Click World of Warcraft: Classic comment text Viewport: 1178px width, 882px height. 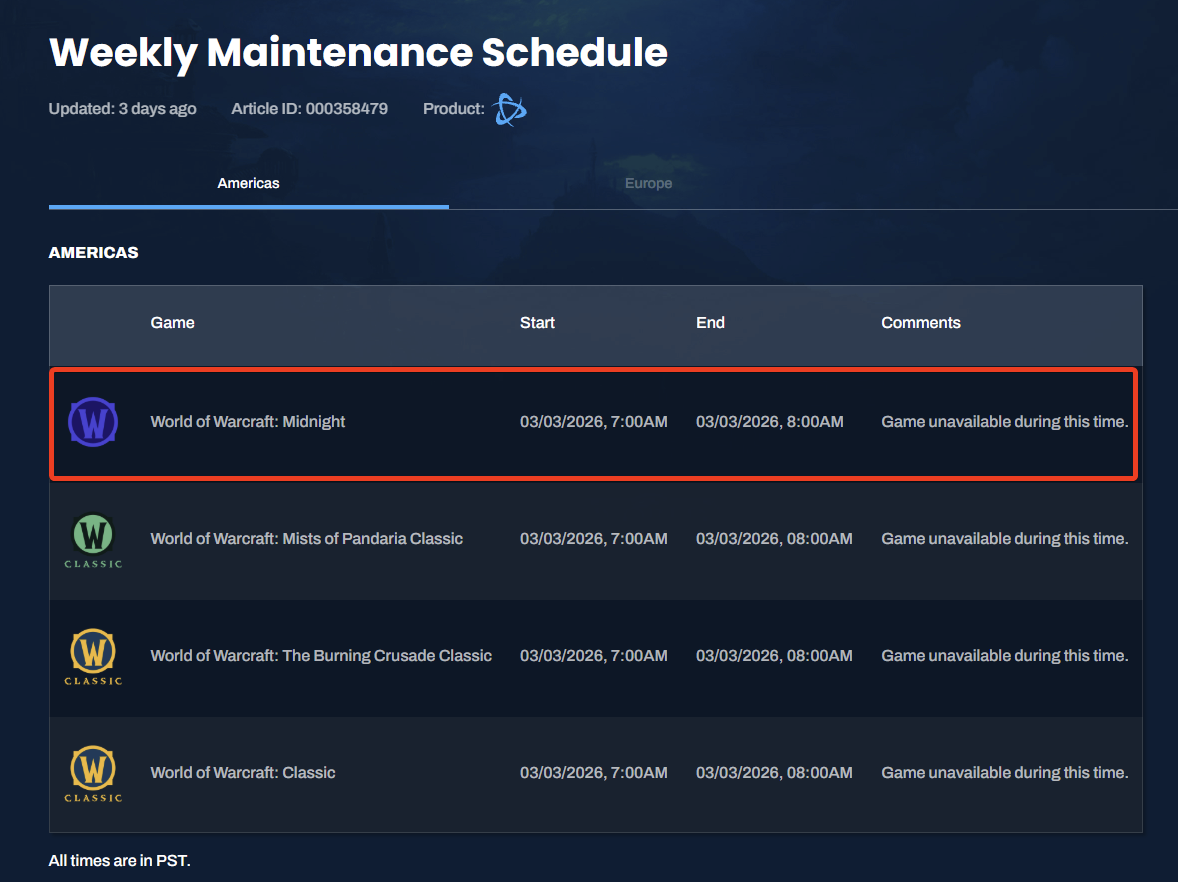click(1004, 772)
